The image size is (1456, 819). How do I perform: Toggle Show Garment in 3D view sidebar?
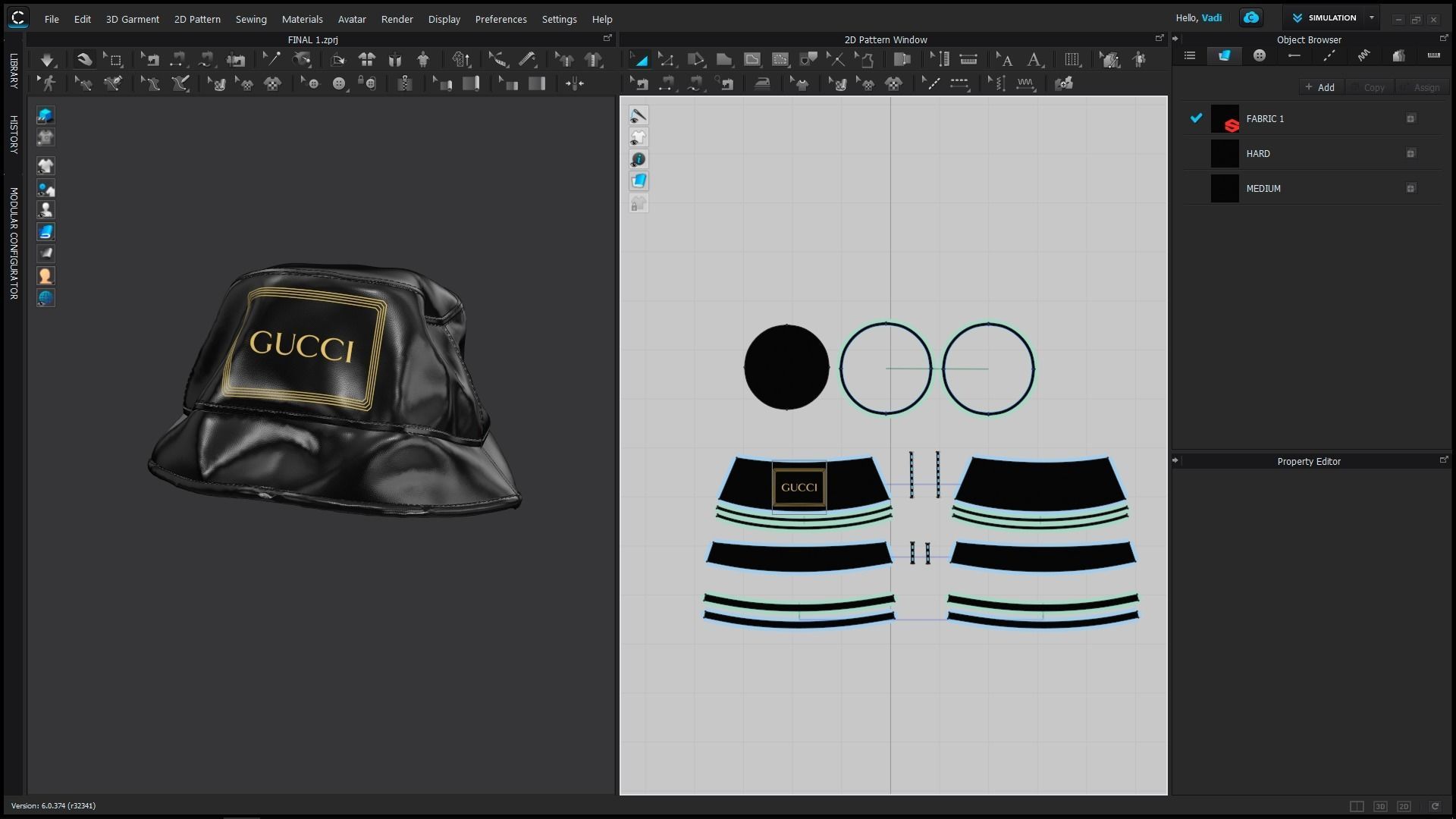pyautogui.click(x=45, y=166)
